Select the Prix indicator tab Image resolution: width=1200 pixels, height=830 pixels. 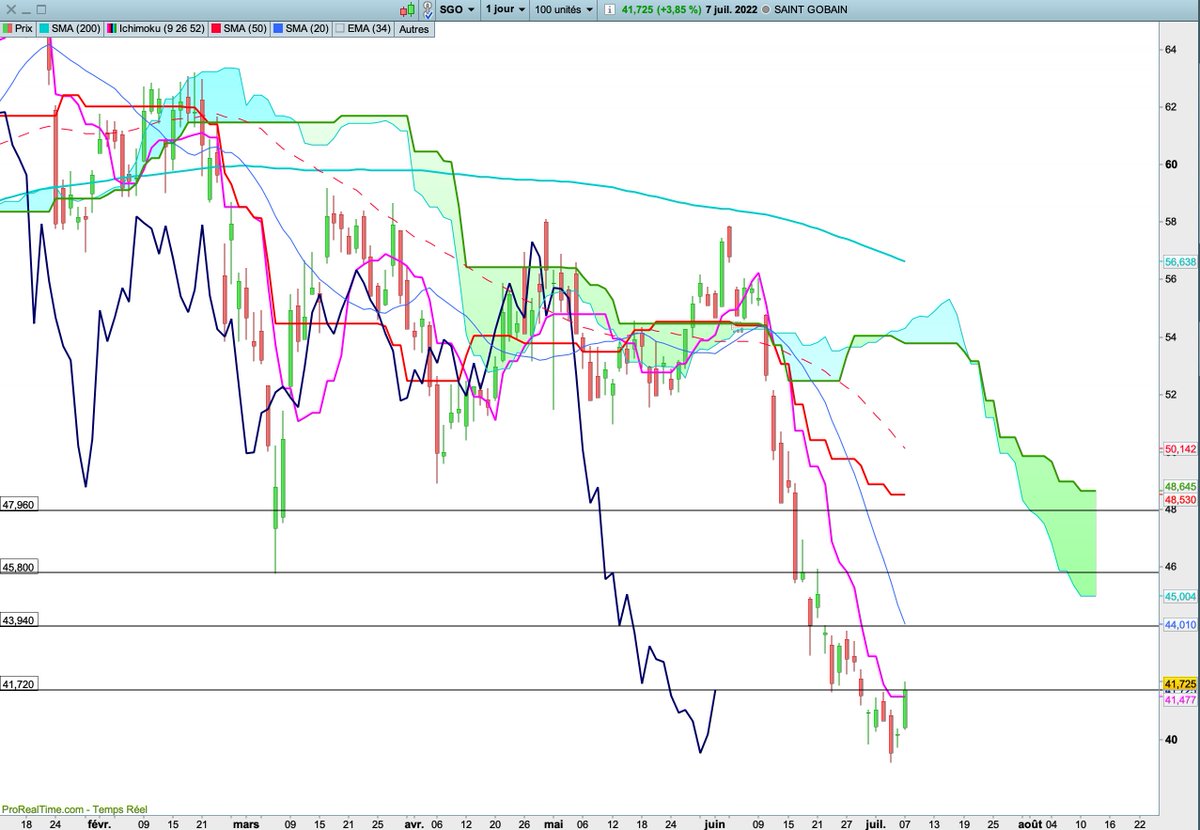pyautogui.click(x=19, y=29)
